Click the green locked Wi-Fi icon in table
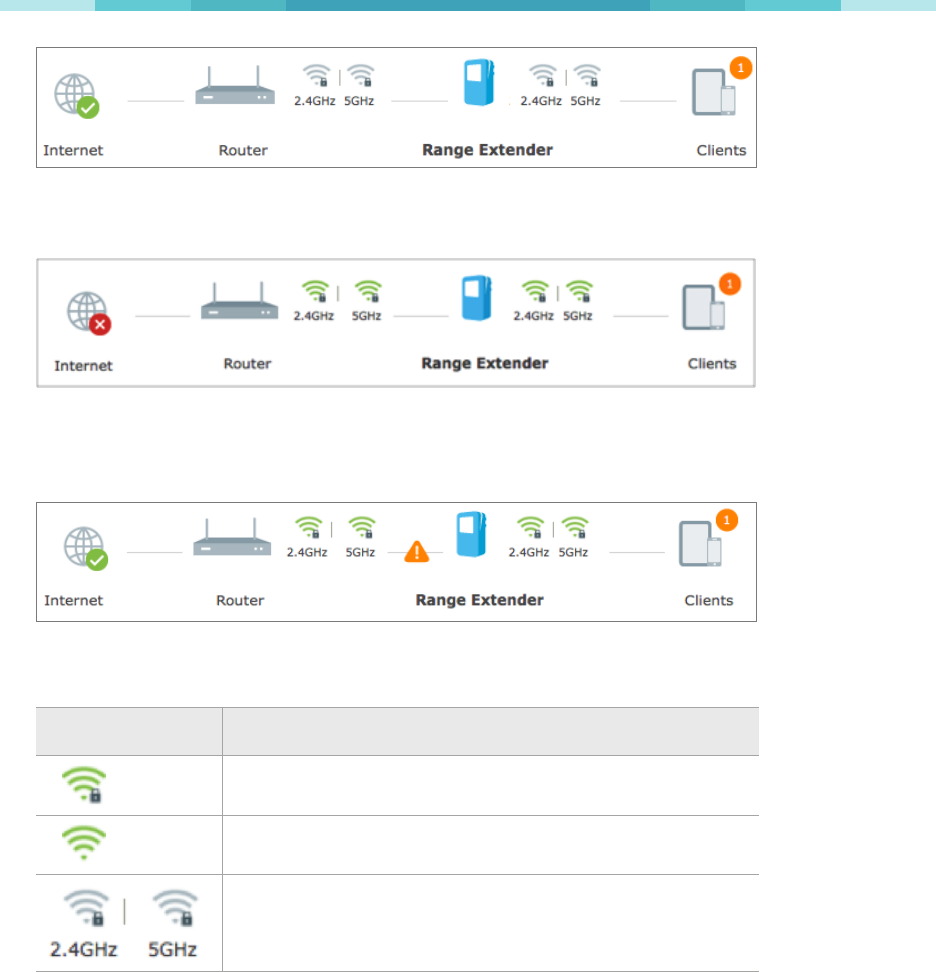The image size is (936, 972). click(x=84, y=785)
